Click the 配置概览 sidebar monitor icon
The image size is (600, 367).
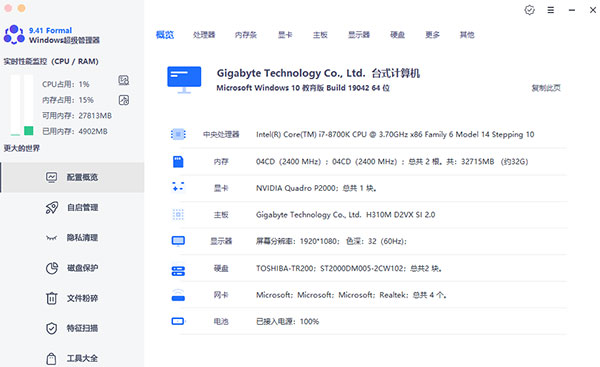click(x=52, y=177)
